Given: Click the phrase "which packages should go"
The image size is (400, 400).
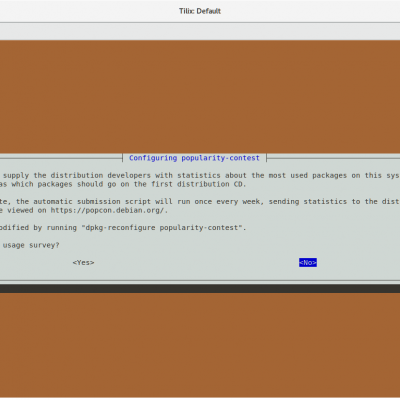Looking at the screenshot, I should coord(64,184).
